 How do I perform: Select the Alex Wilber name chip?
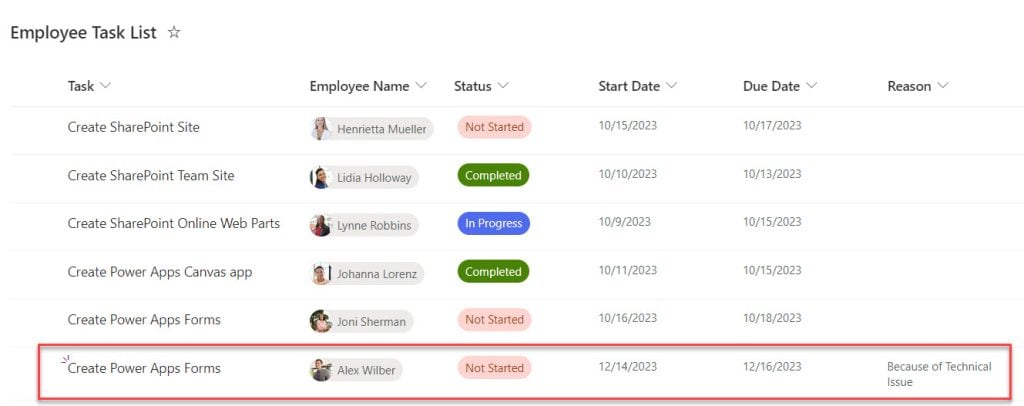[356, 370]
